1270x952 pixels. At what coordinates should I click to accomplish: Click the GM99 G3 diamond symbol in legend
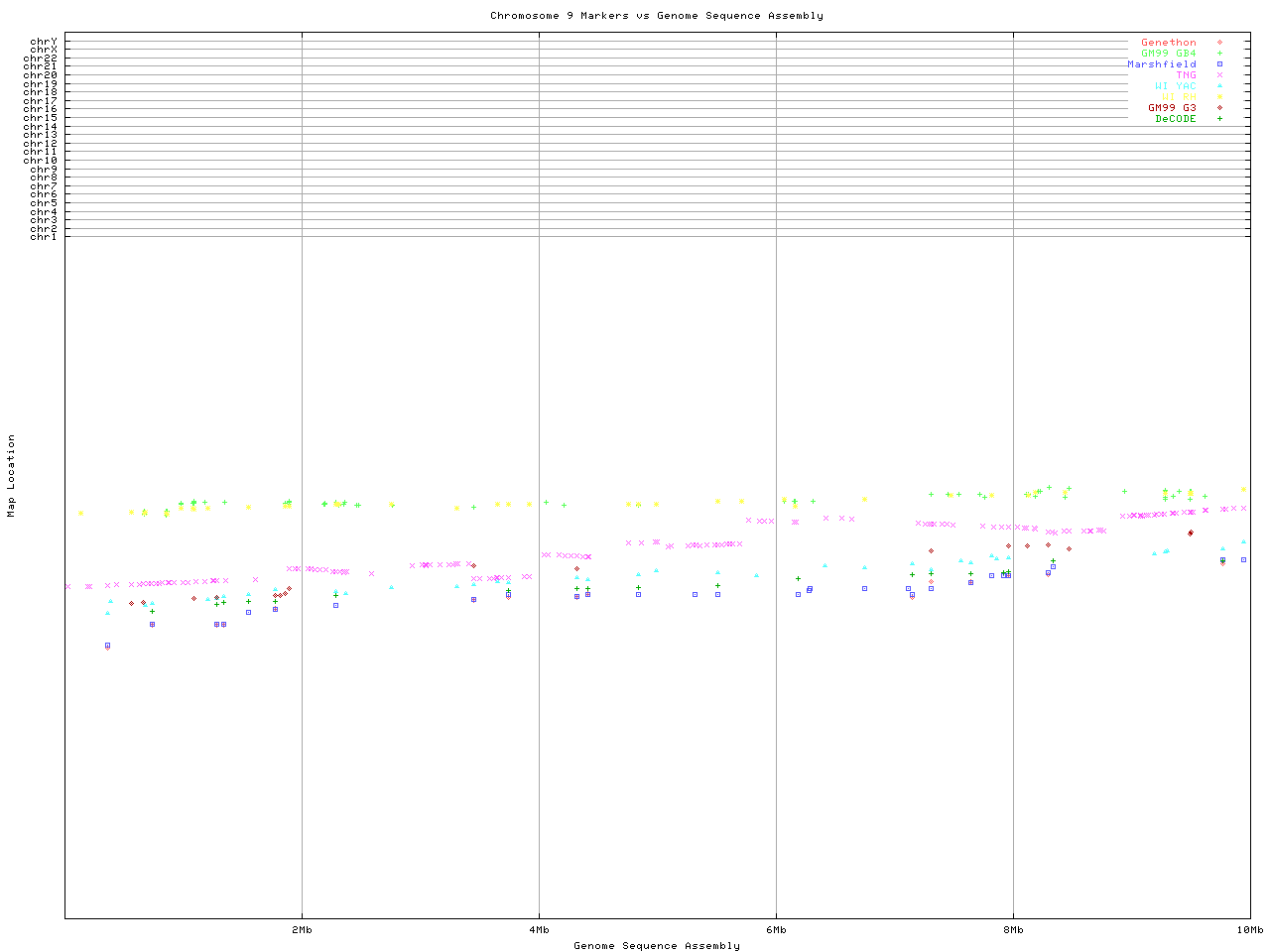1219,108
